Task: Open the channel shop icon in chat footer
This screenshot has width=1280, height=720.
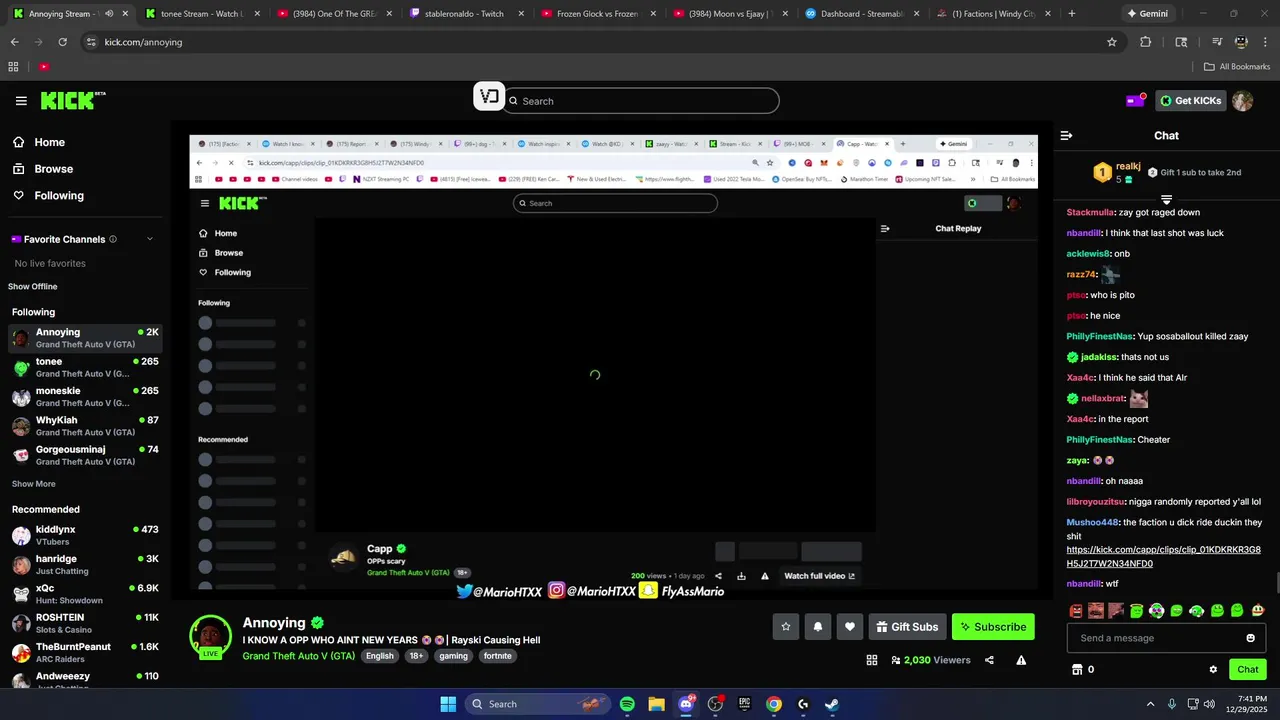Action: (1077, 670)
